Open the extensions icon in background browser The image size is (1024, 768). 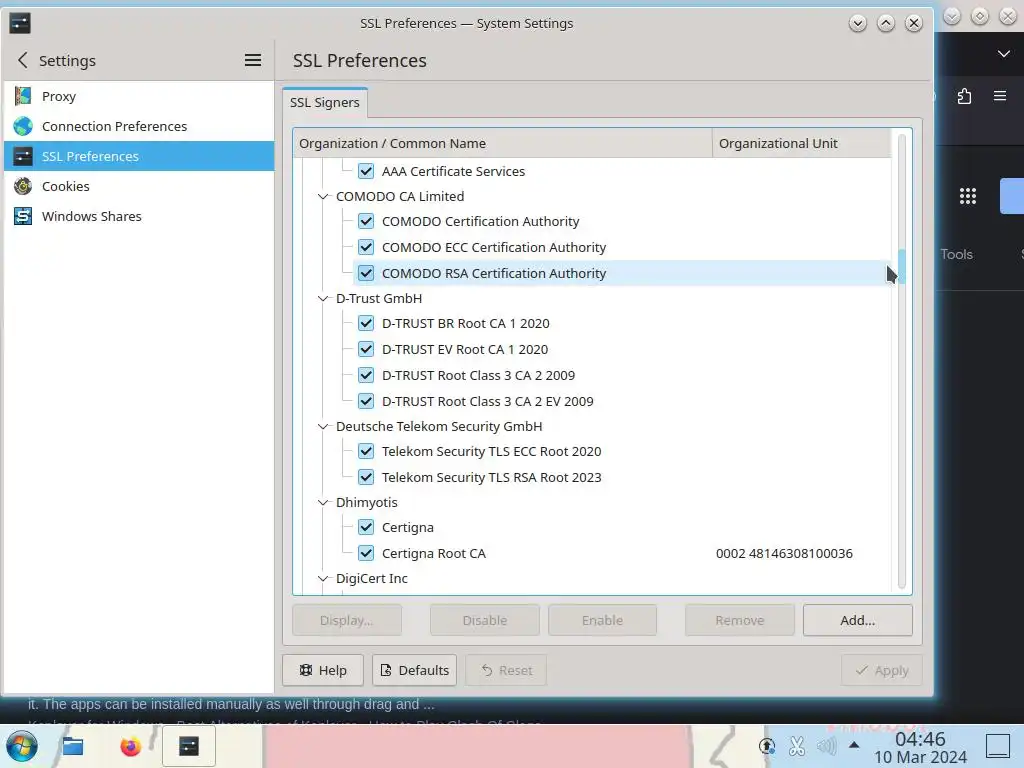pos(964,97)
